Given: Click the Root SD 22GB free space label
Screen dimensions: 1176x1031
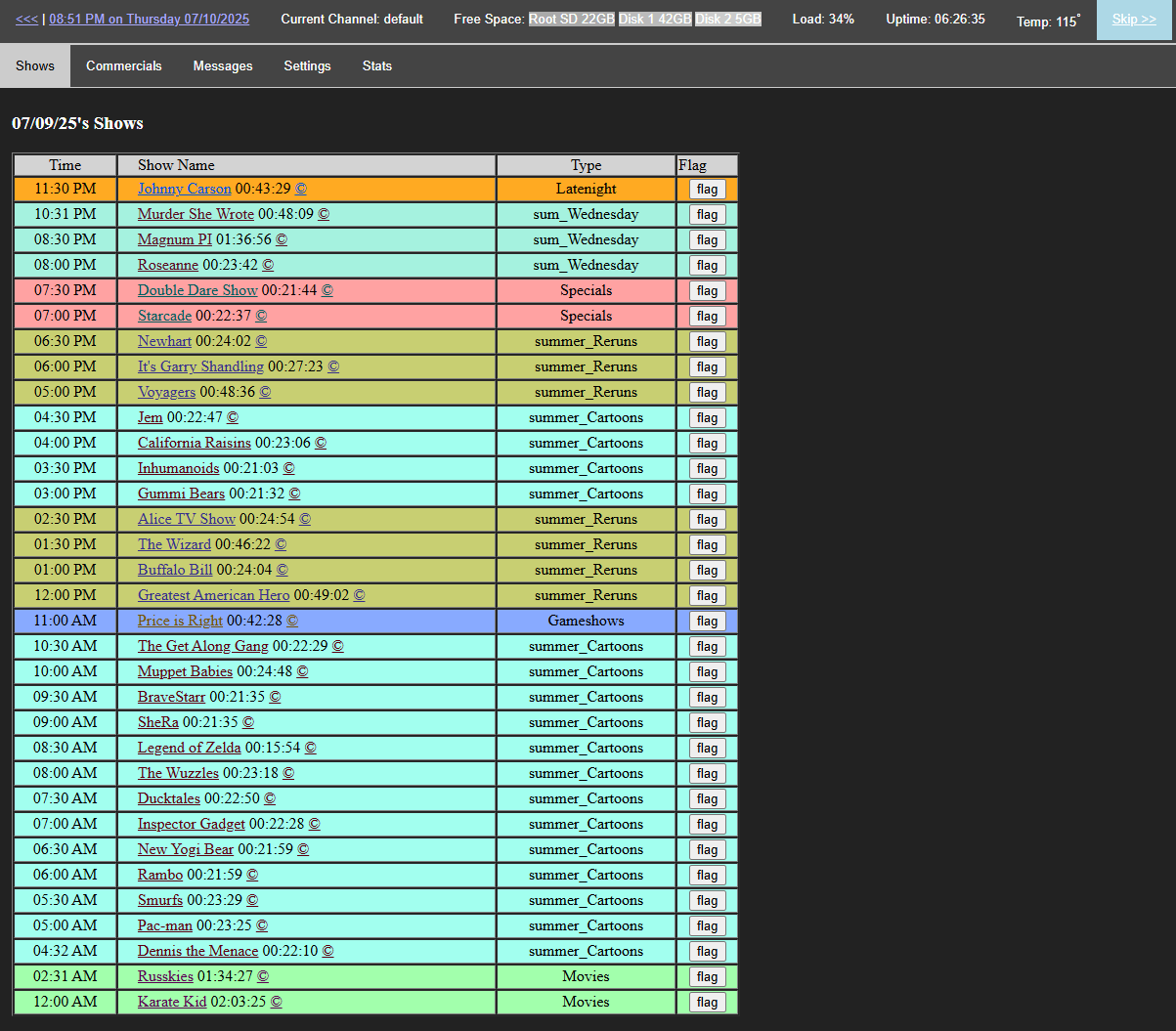Looking at the screenshot, I should [x=572, y=19].
